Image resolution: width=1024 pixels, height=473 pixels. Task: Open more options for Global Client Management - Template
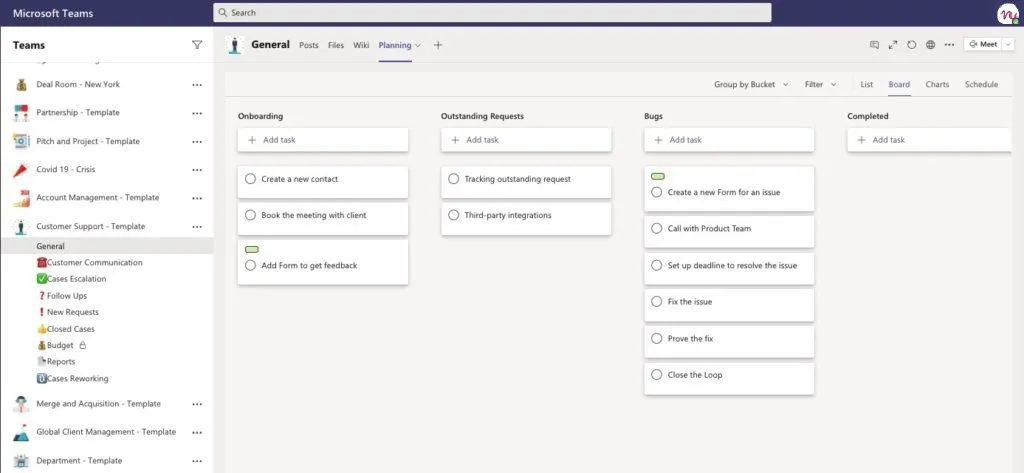point(197,432)
